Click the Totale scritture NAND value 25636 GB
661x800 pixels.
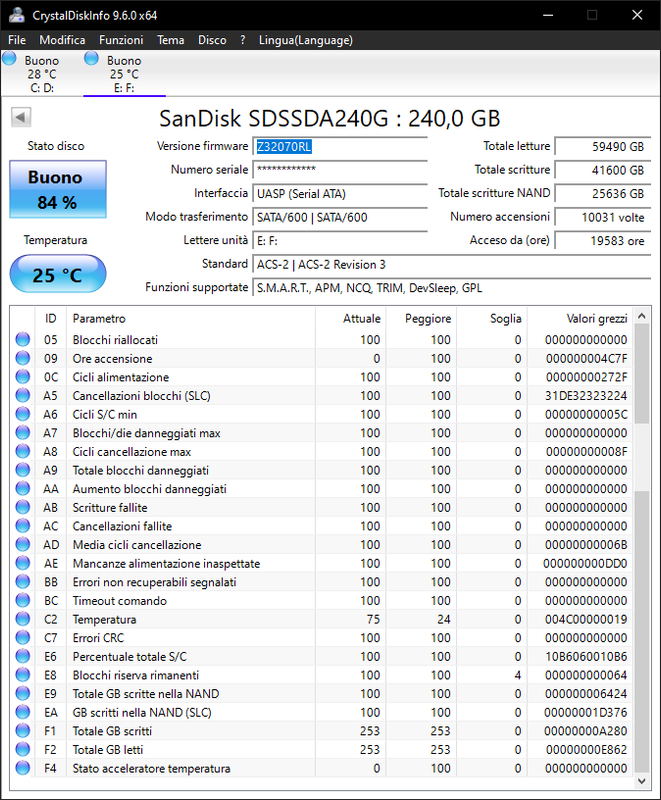tap(602, 193)
